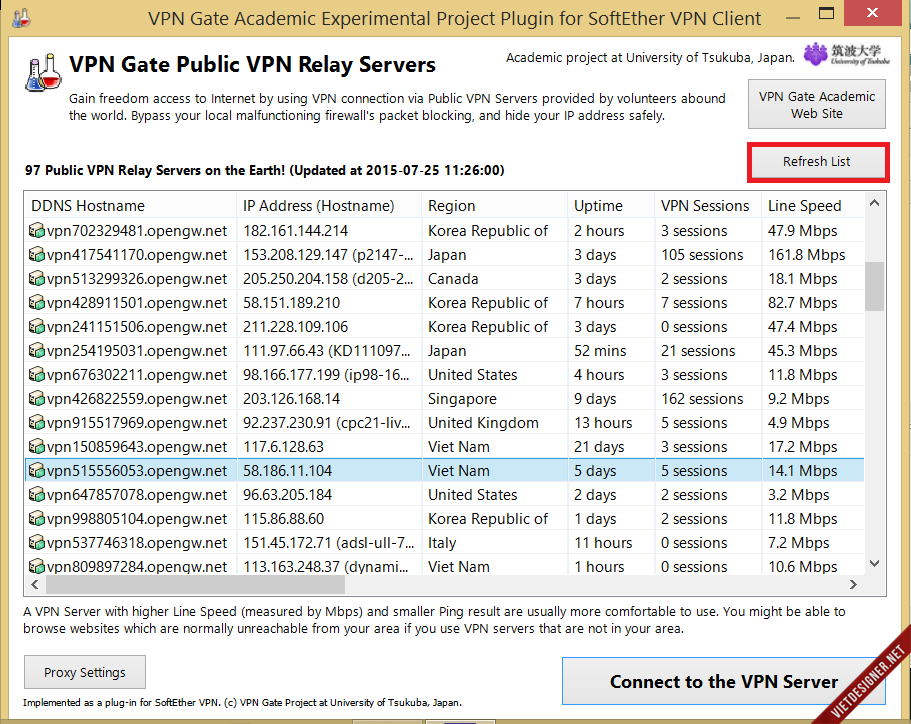Sort list by Line Speed column header
The width and height of the screenshot is (911, 724).
point(813,206)
